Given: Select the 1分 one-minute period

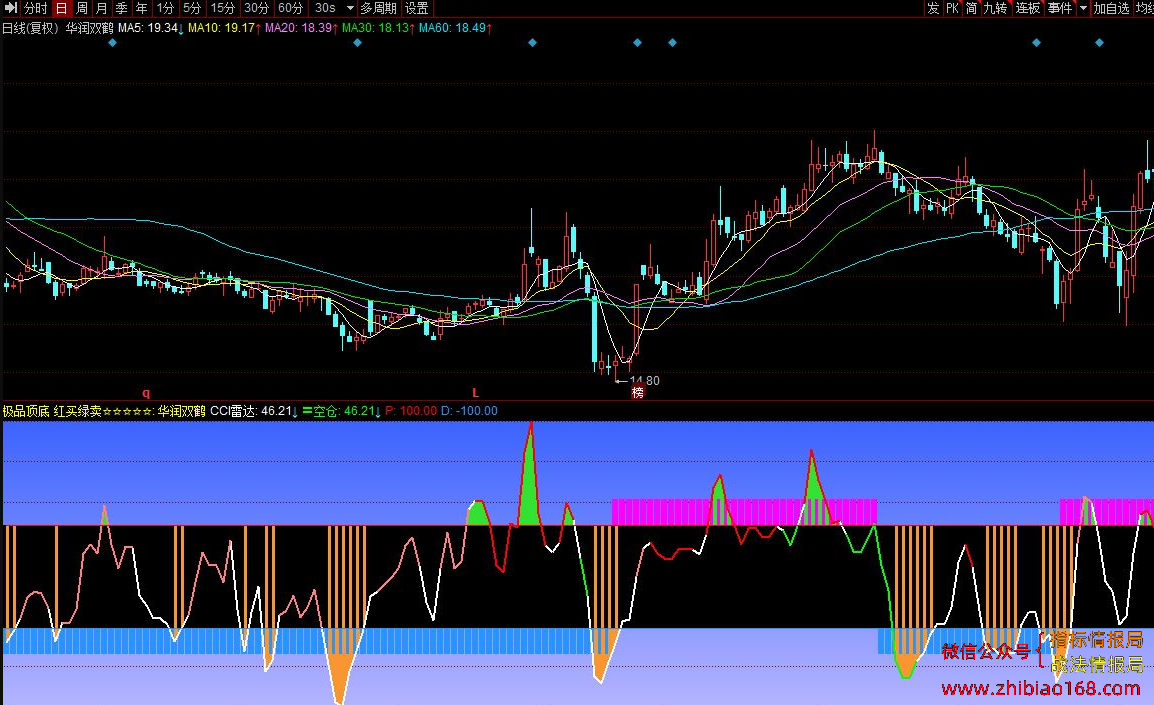Looking at the screenshot, I should pos(166,8).
